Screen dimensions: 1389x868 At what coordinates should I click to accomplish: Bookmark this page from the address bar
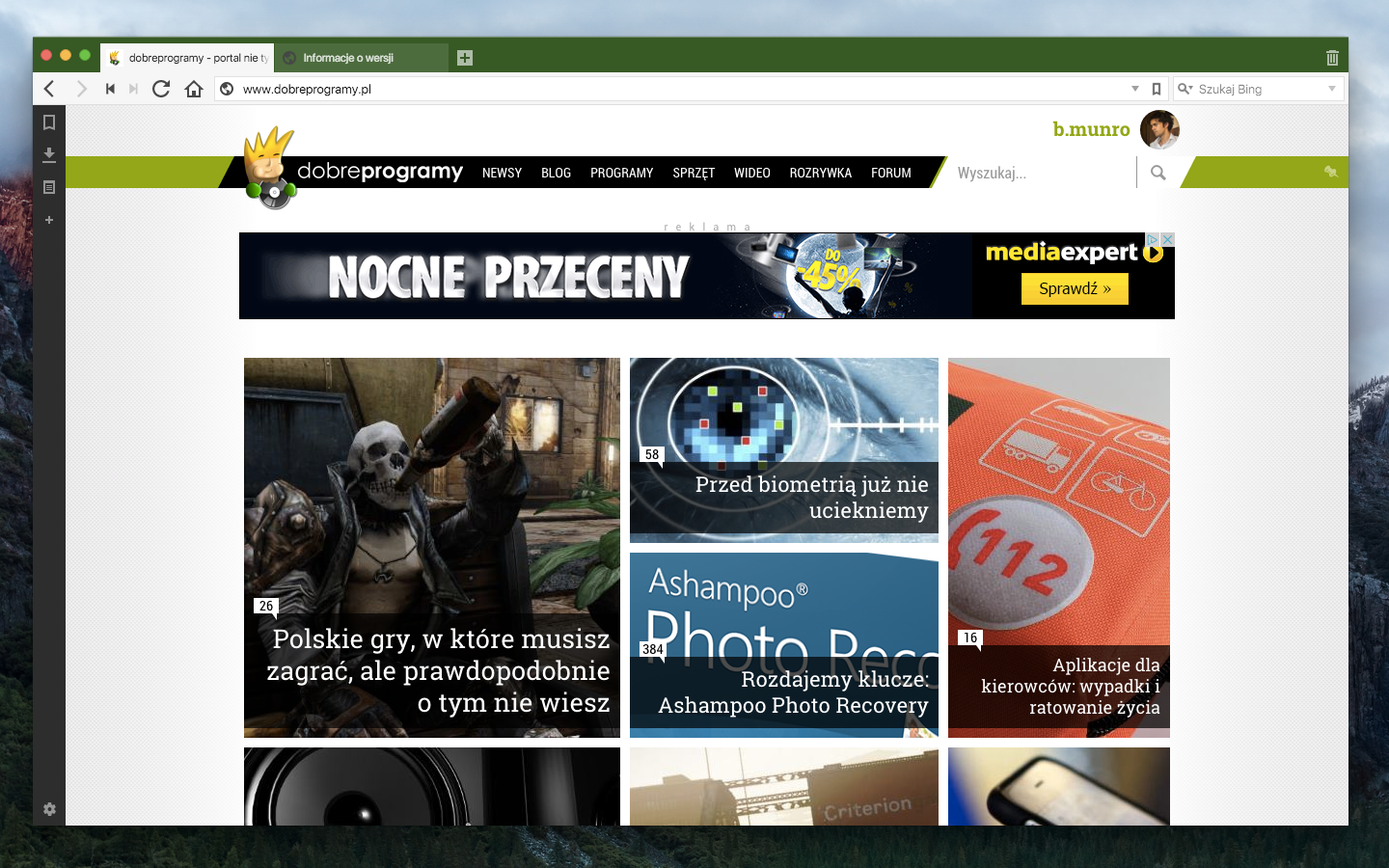[1157, 89]
